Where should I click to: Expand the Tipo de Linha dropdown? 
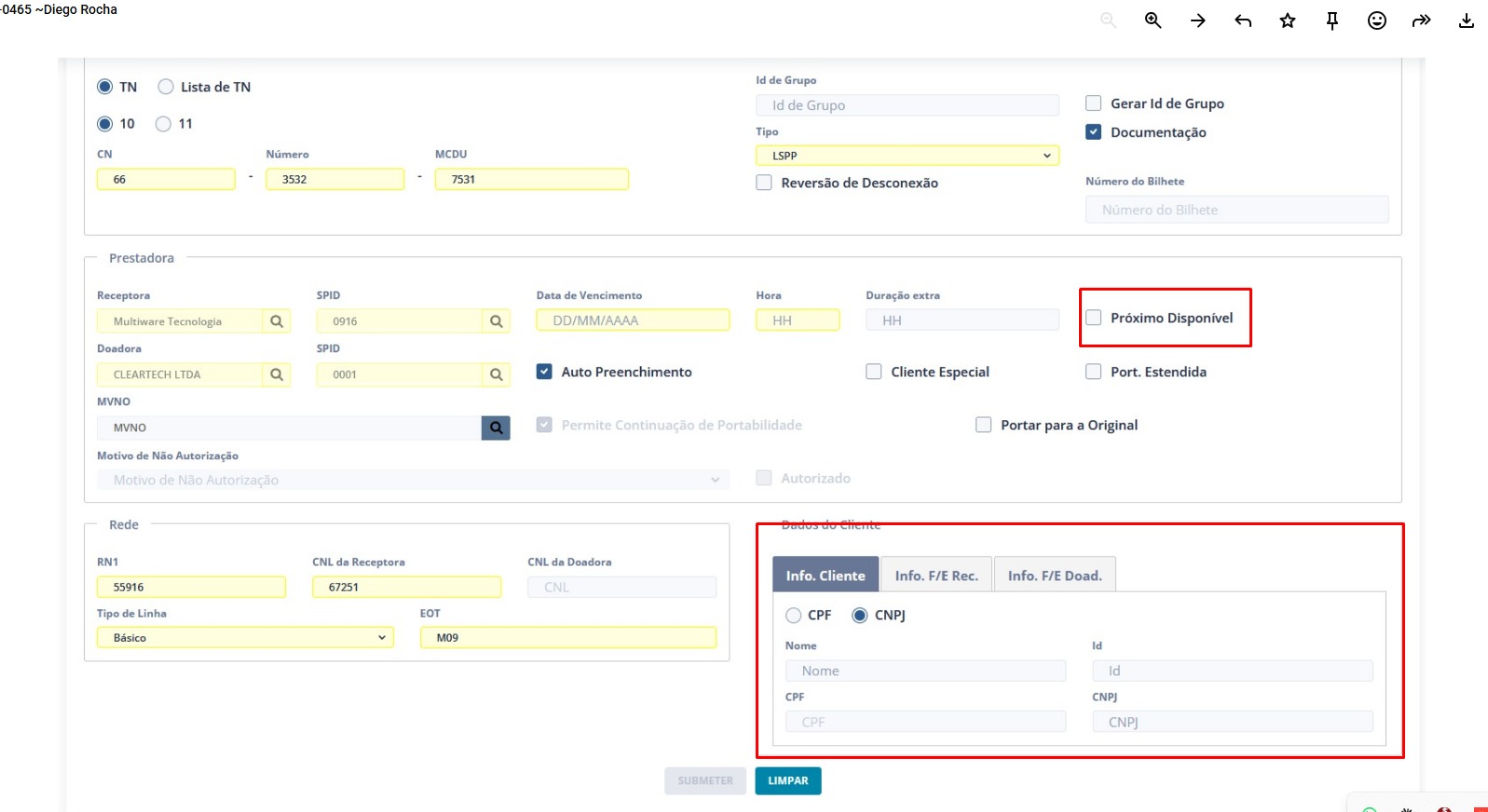pos(245,638)
